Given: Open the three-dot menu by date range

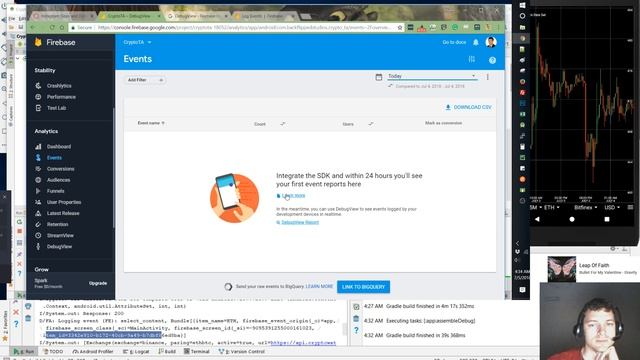Looking at the screenshot, I should coord(487,77).
